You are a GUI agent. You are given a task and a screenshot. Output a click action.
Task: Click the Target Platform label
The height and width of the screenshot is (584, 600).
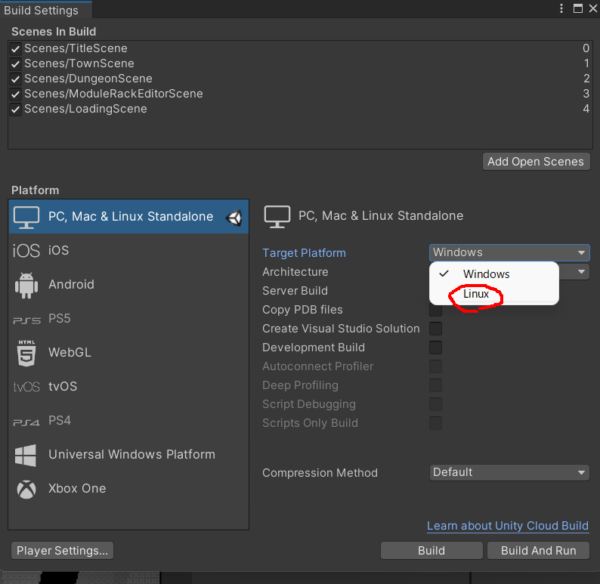[x=304, y=253]
